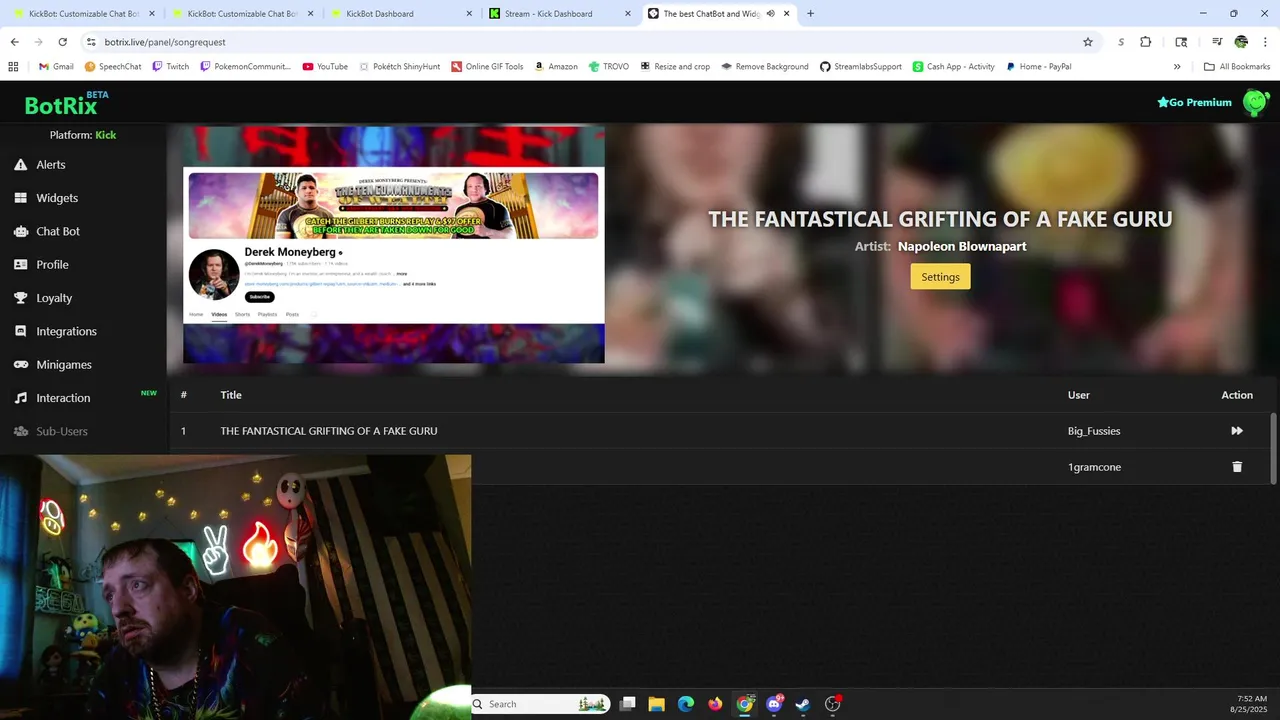Open the Chrome extensions puzzle icon

(x=1146, y=42)
